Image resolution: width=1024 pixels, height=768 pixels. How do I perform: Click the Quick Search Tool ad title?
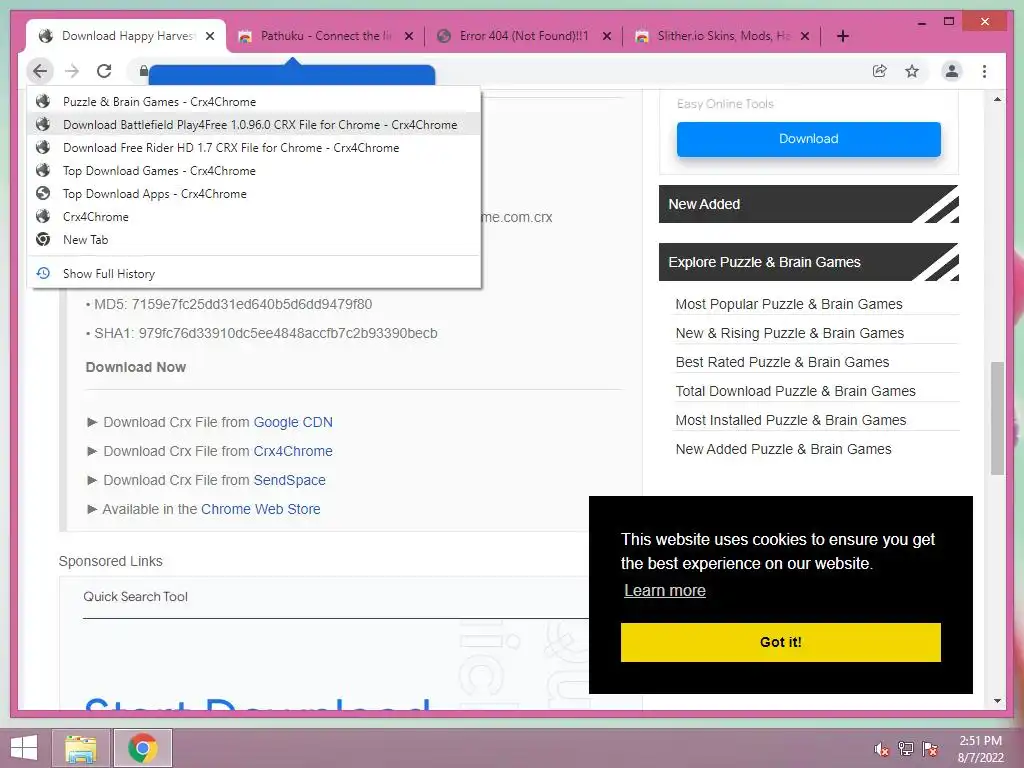tap(135, 597)
